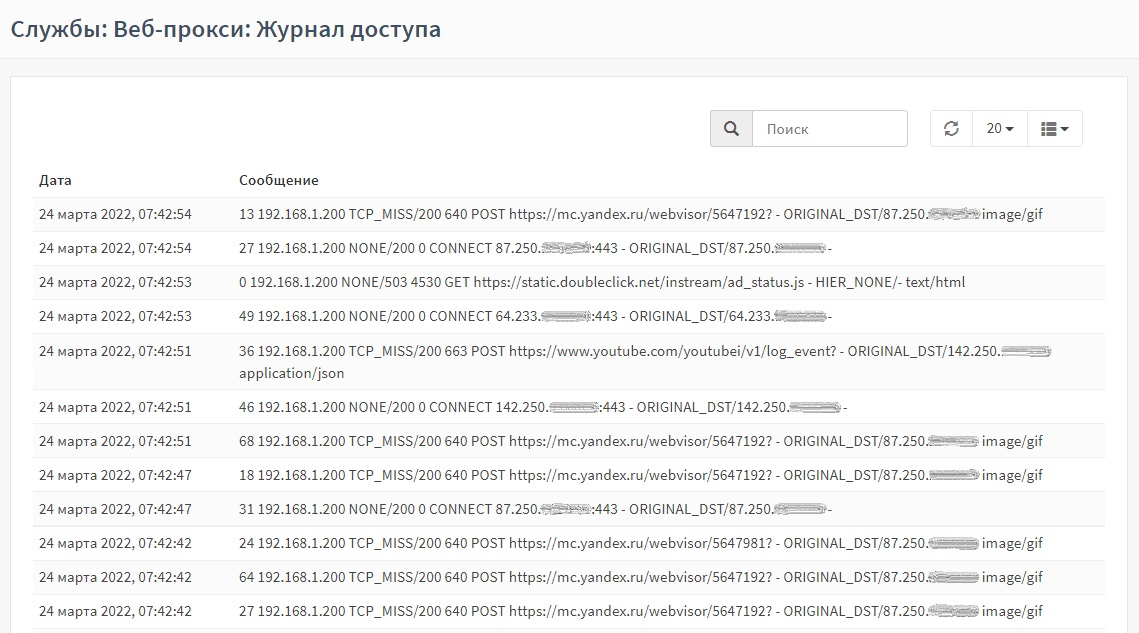Image resolution: width=1139 pixels, height=633 pixels.
Task: Click the webvisor/5647981 POST log row
Action: coord(569,543)
